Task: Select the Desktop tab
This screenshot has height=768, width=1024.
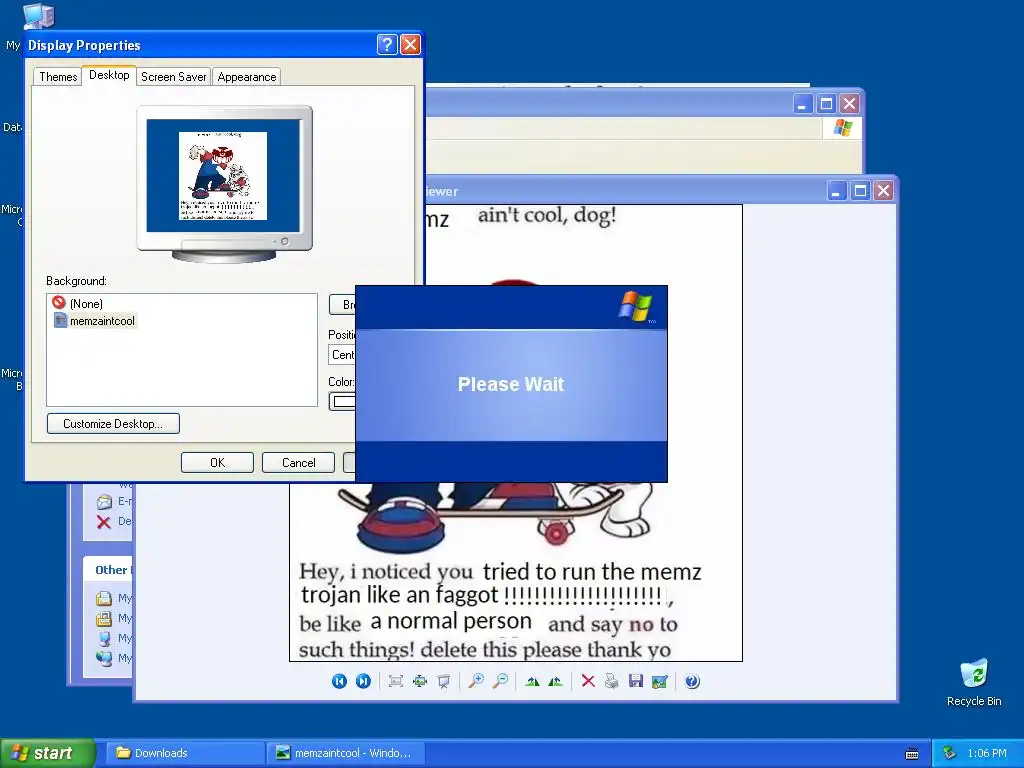Action: [109, 75]
